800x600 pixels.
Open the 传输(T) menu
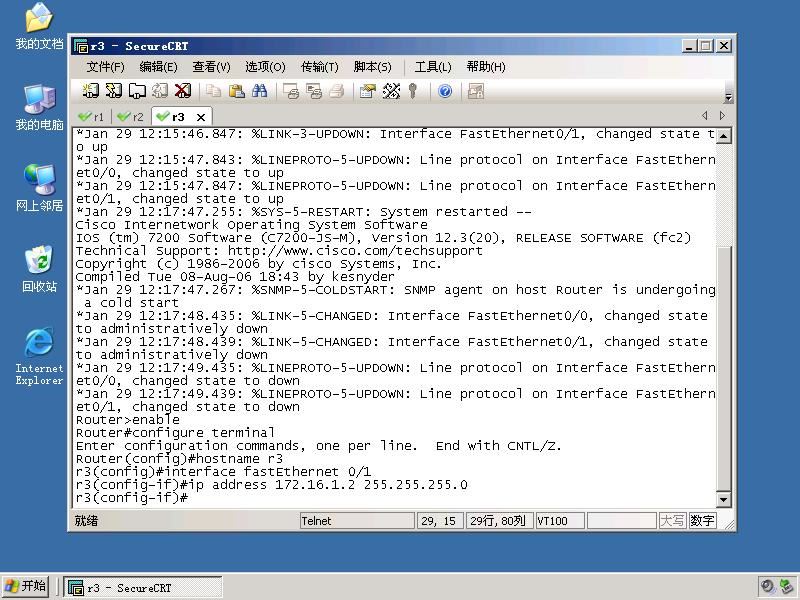click(x=319, y=67)
